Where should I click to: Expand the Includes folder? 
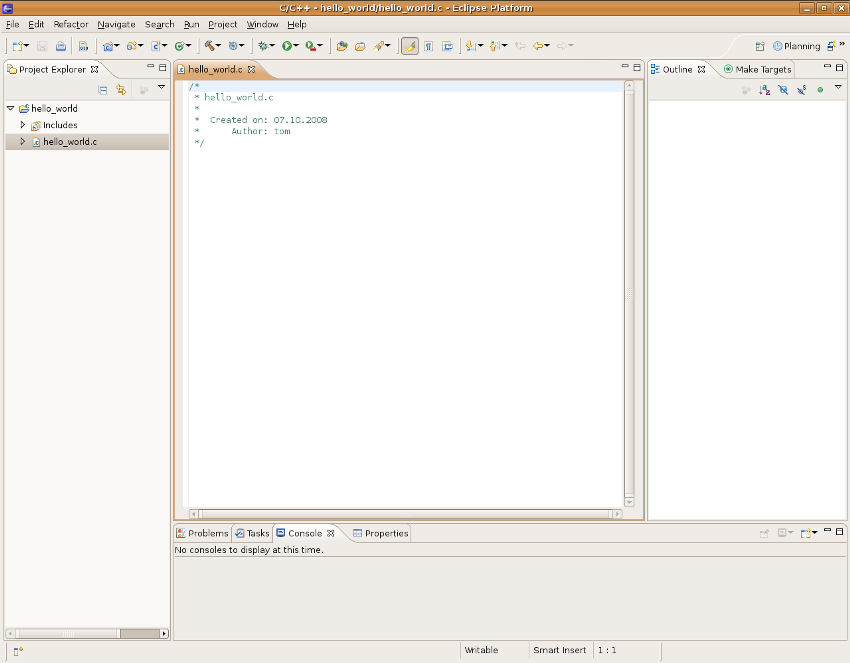pyautogui.click(x=22, y=125)
